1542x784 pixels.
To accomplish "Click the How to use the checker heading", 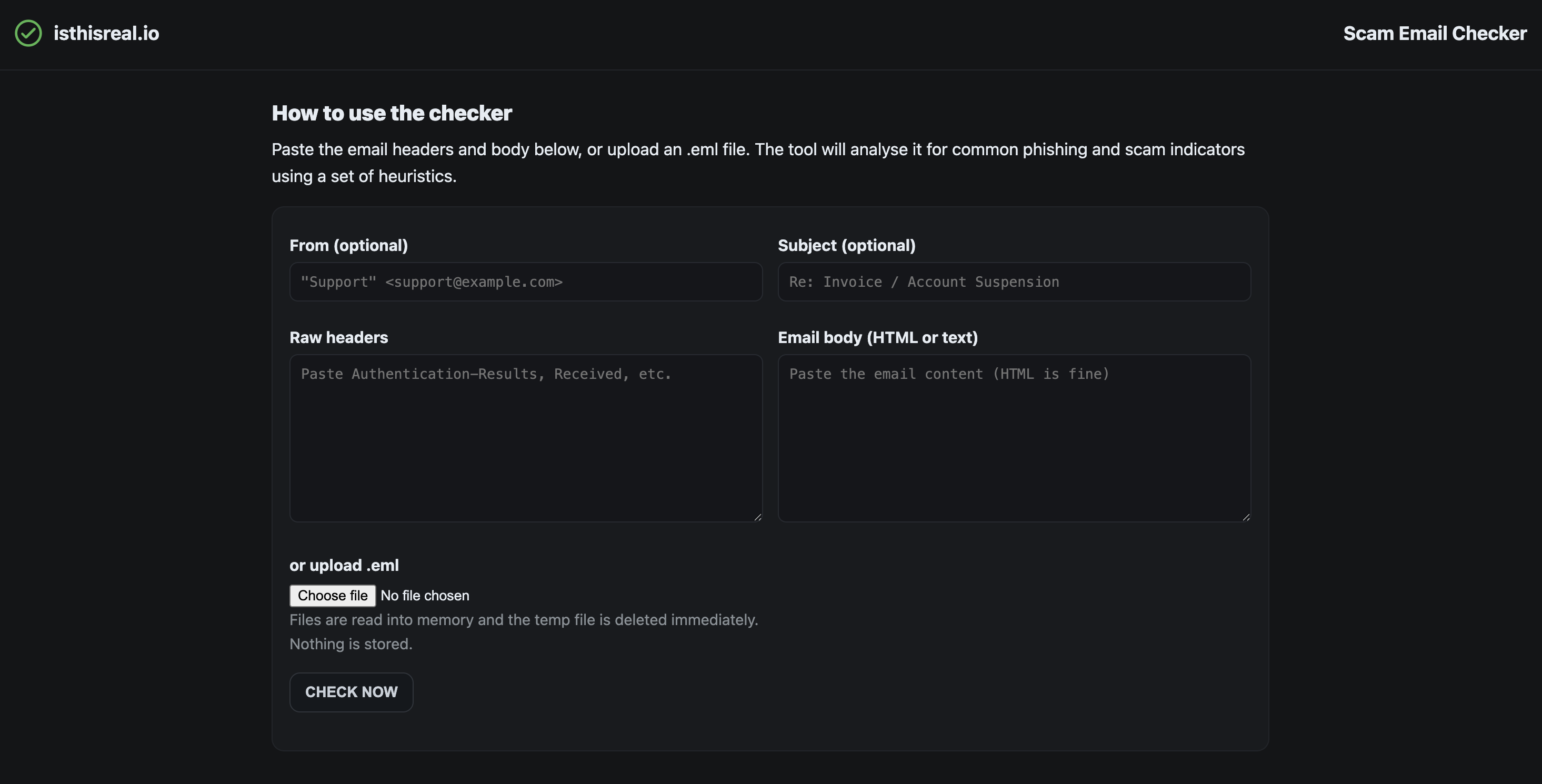I will [x=392, y=113].
